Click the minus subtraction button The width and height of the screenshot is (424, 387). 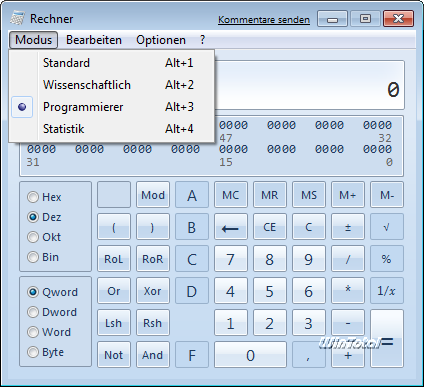tap(348, 323)
